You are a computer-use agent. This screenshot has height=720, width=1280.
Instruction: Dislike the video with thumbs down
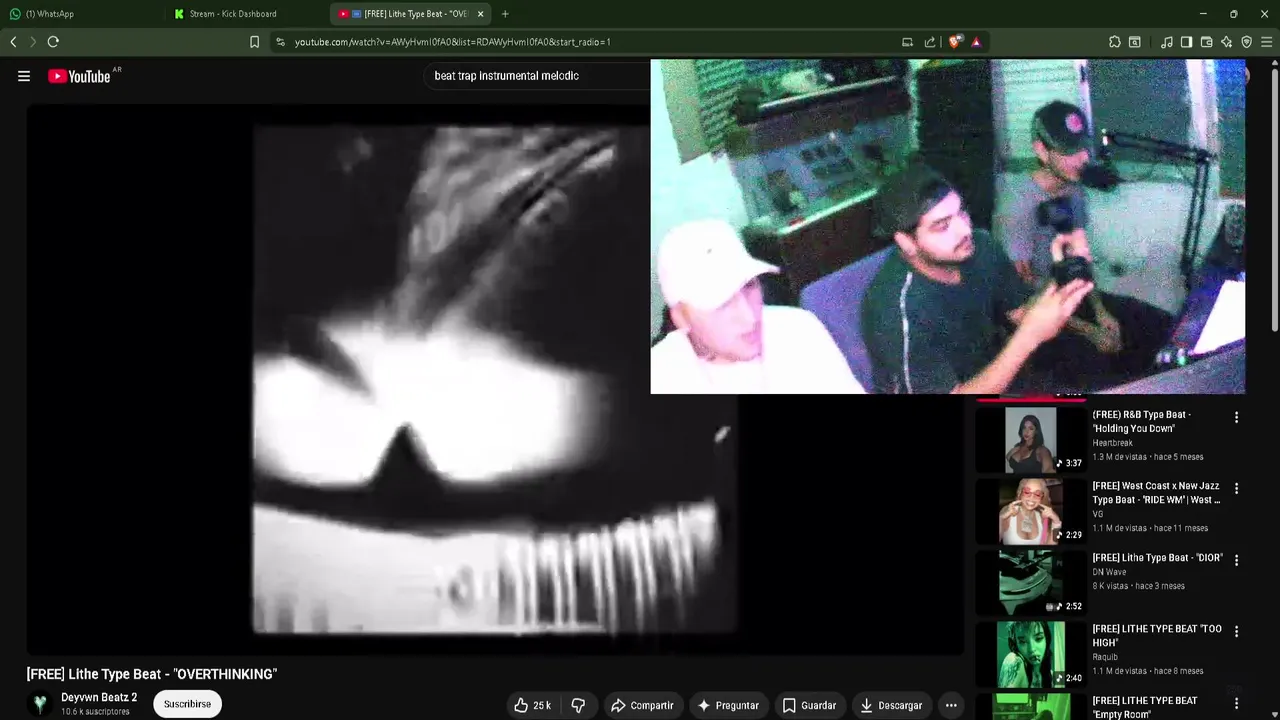click(578, 705)
